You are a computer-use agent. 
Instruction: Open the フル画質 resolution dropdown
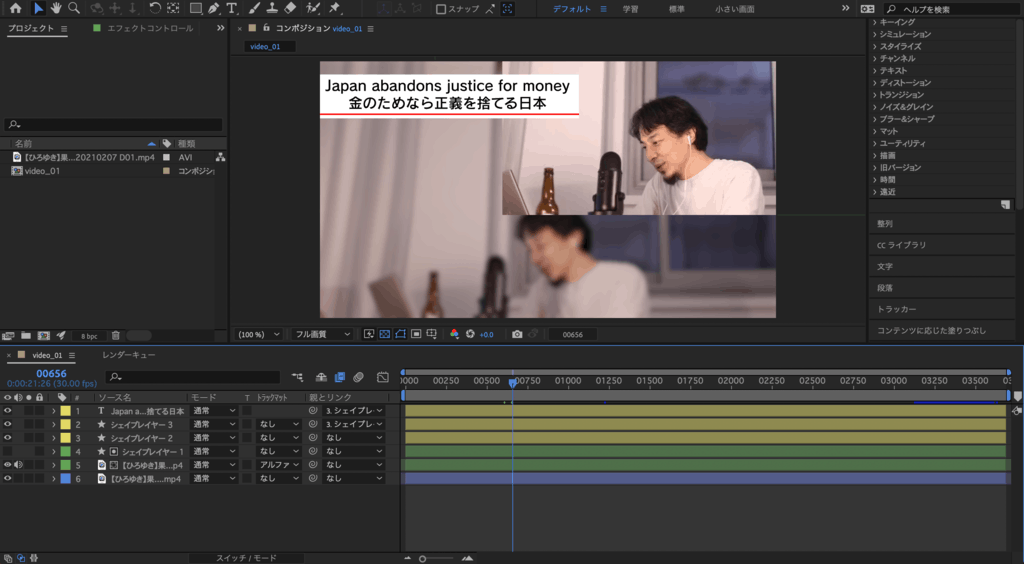click(x=322, y=334)
